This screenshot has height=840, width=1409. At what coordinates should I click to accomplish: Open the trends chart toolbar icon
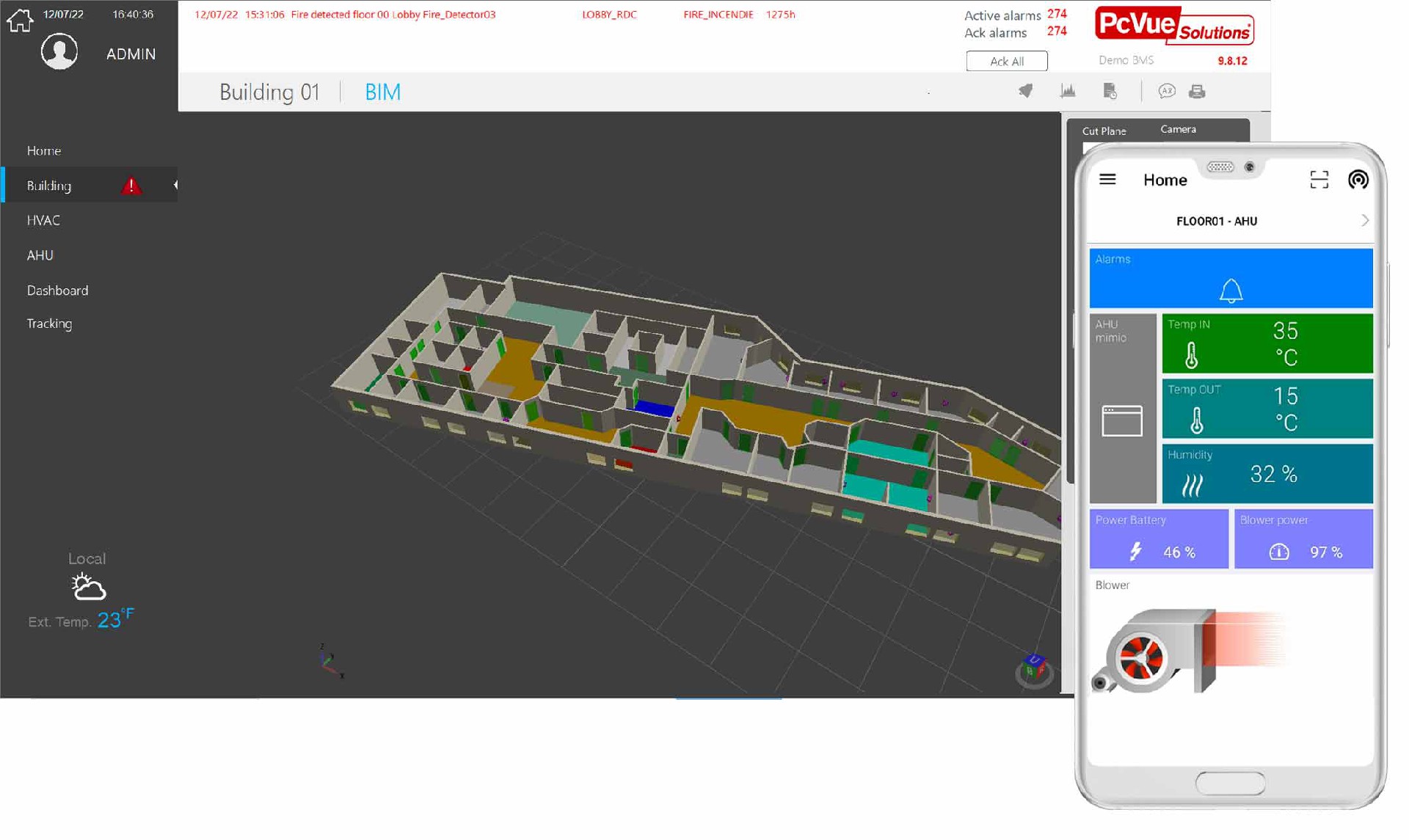click(x=1068, y=91)
